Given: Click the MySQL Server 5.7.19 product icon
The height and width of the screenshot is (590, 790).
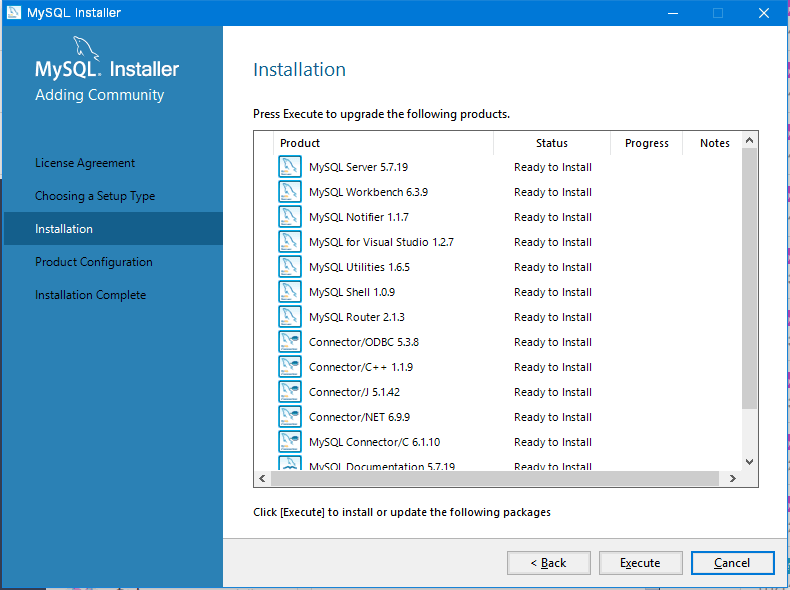Looking at the screenshot, I should [290, 167].
